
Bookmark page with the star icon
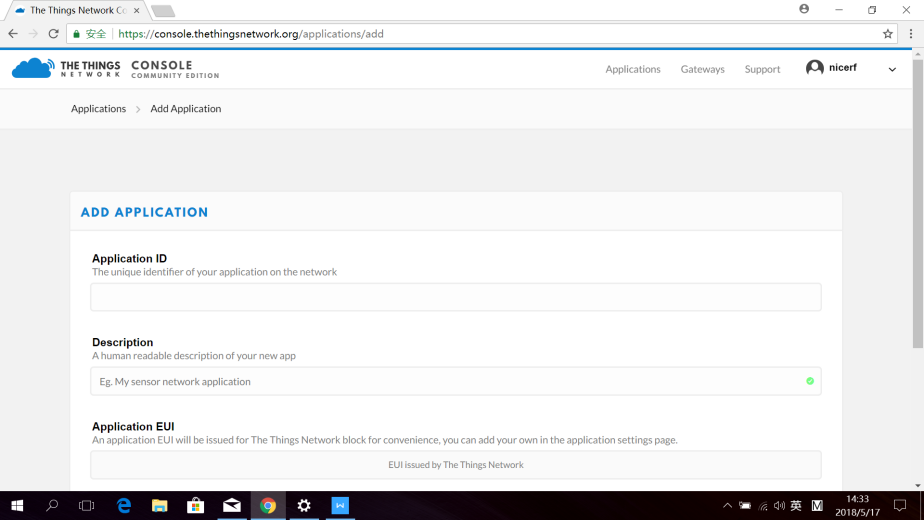tap(887, 34)
